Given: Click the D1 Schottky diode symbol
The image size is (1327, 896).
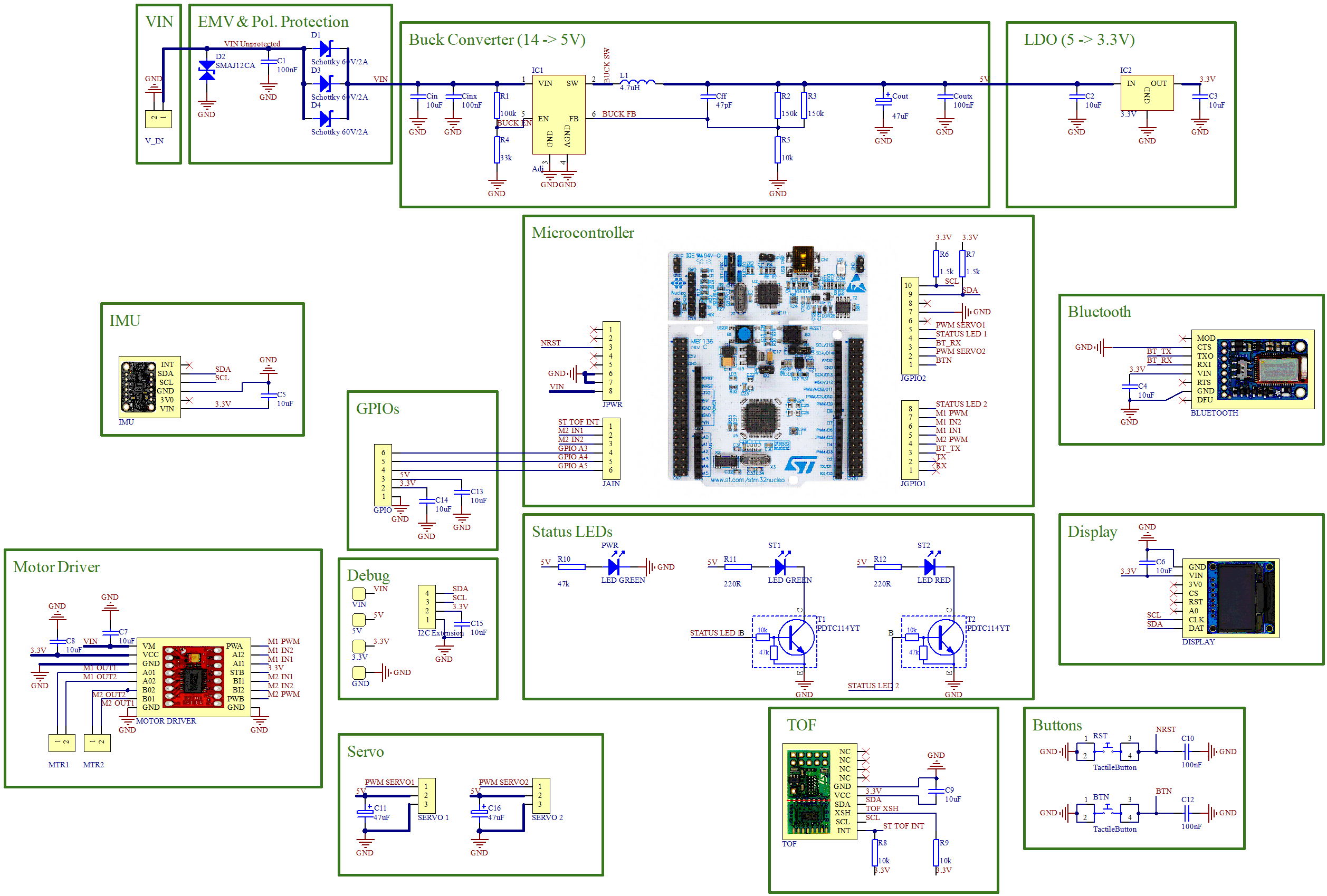Looking at the screenshot, I should tap(326, 49).
